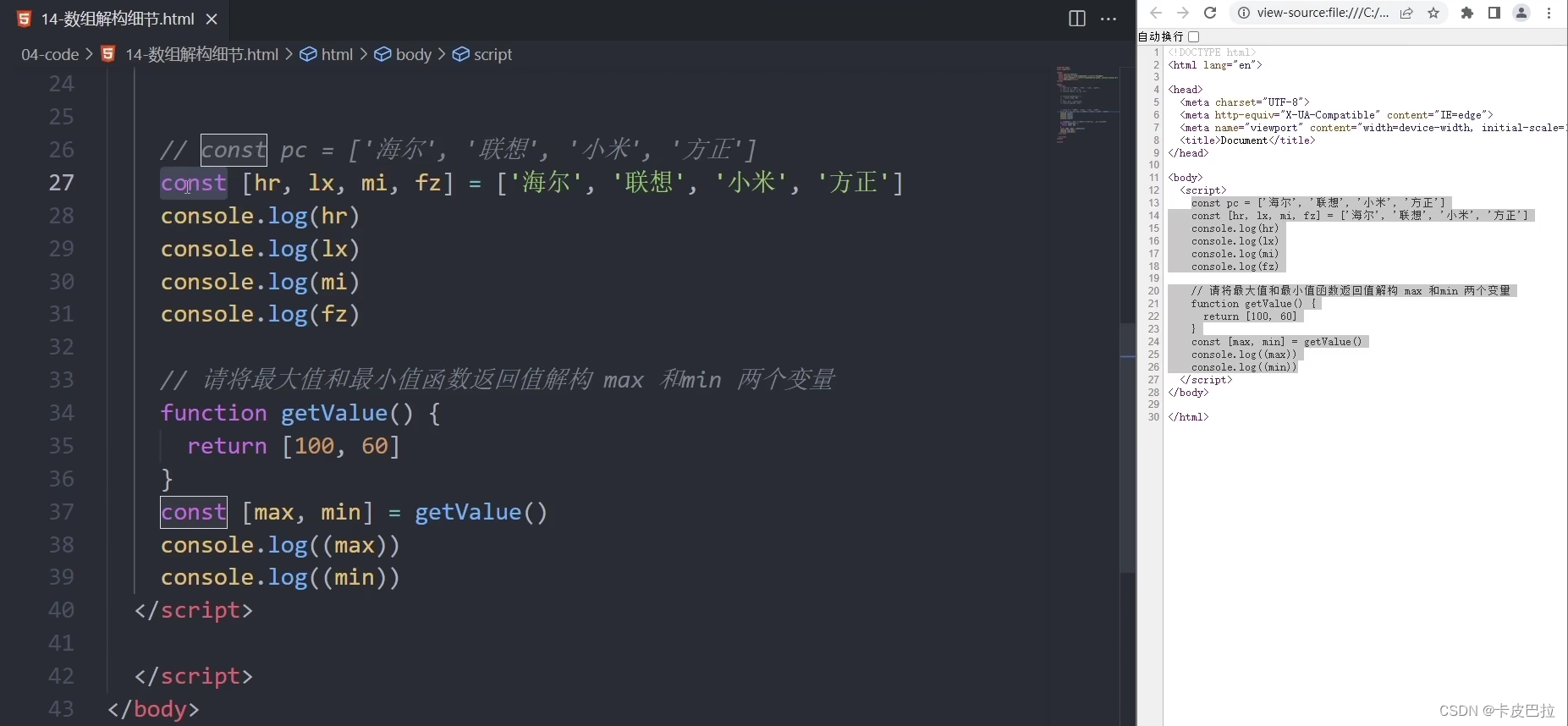The height and width of the screenshot is (726, 1568).
Task: Click console.log(lx) on line 29
Action: pyautogui.click(x=261, y=249)
